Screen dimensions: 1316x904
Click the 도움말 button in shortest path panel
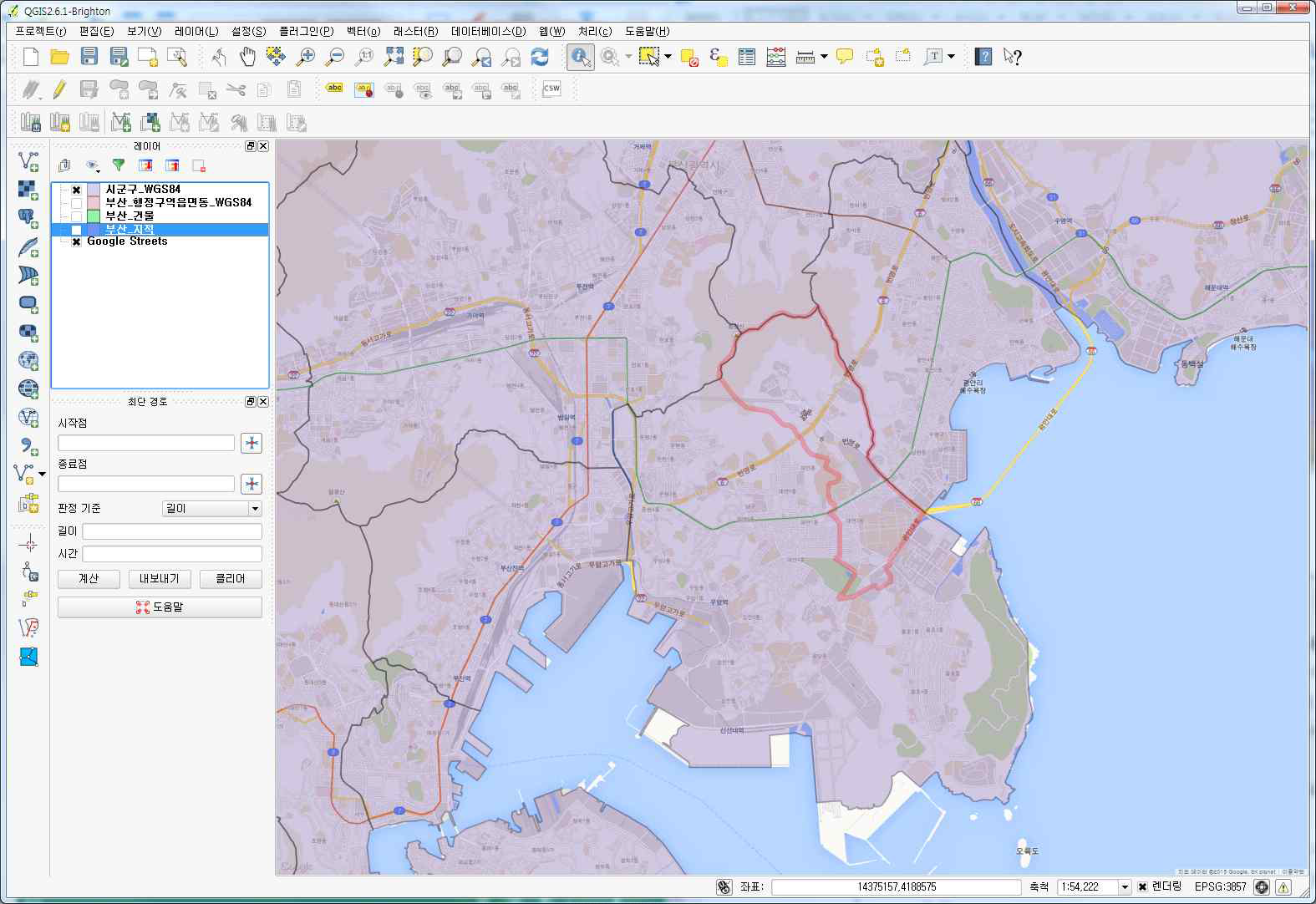click(160, 607)
